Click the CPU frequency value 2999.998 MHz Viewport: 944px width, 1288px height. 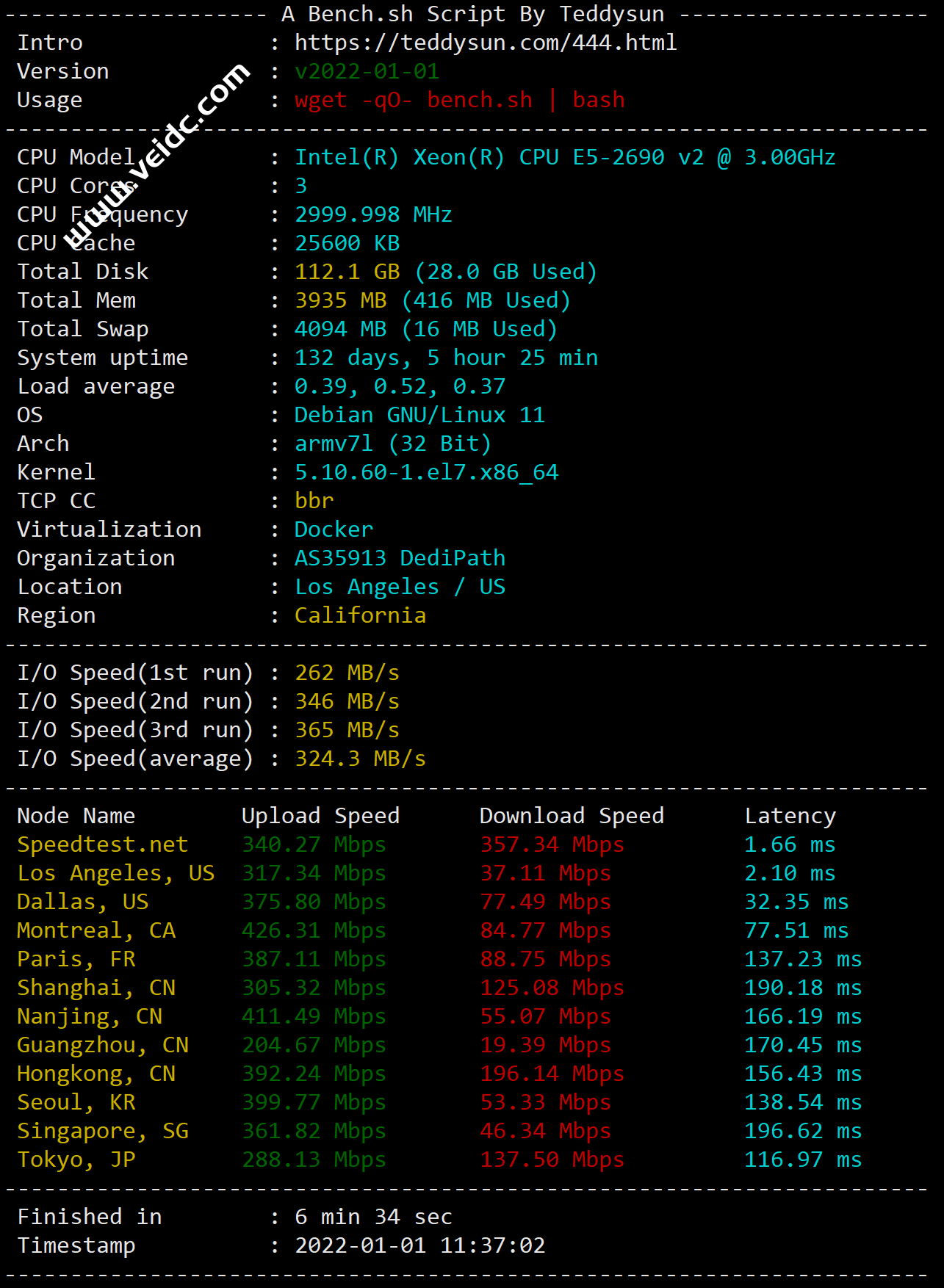pyautogui.click(x=373, y=214)
